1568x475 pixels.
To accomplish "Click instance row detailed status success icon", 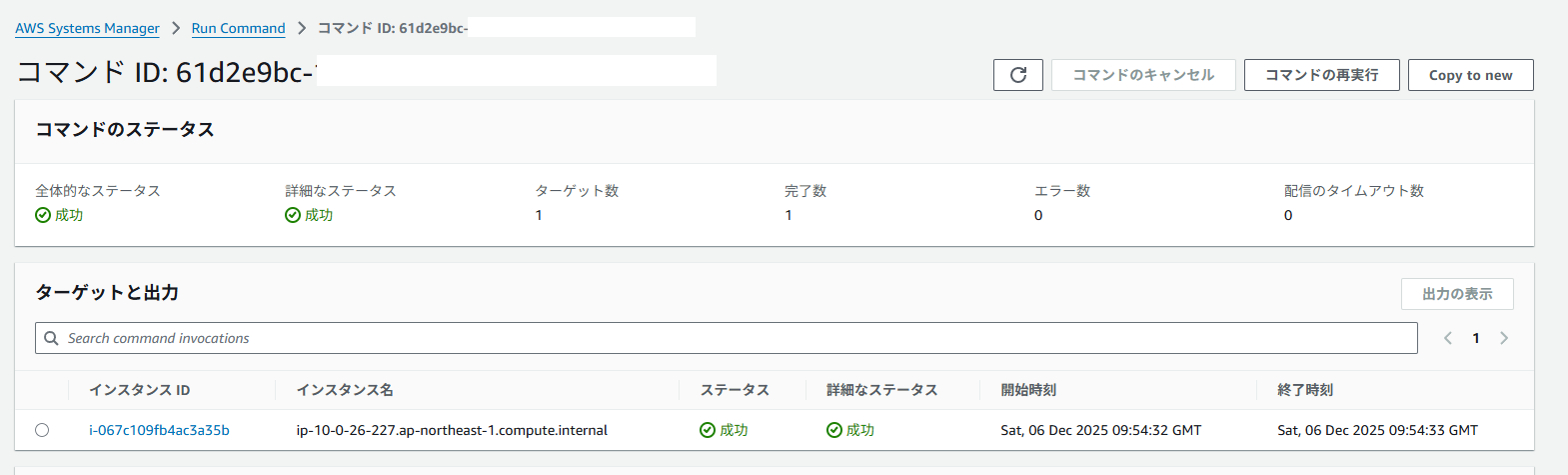I will pos(834,430).
